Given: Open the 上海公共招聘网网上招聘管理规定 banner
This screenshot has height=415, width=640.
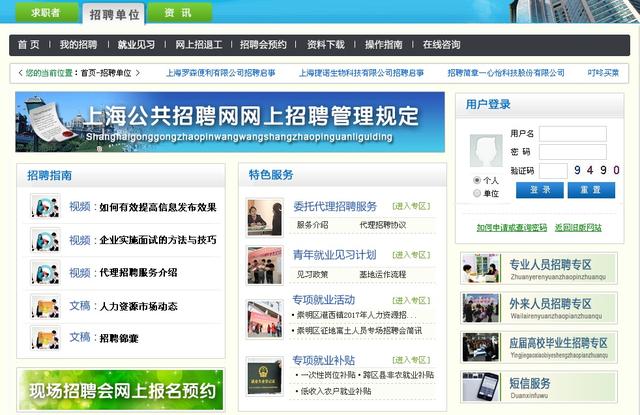Looking at the screenshot, I should coord(230,122).
